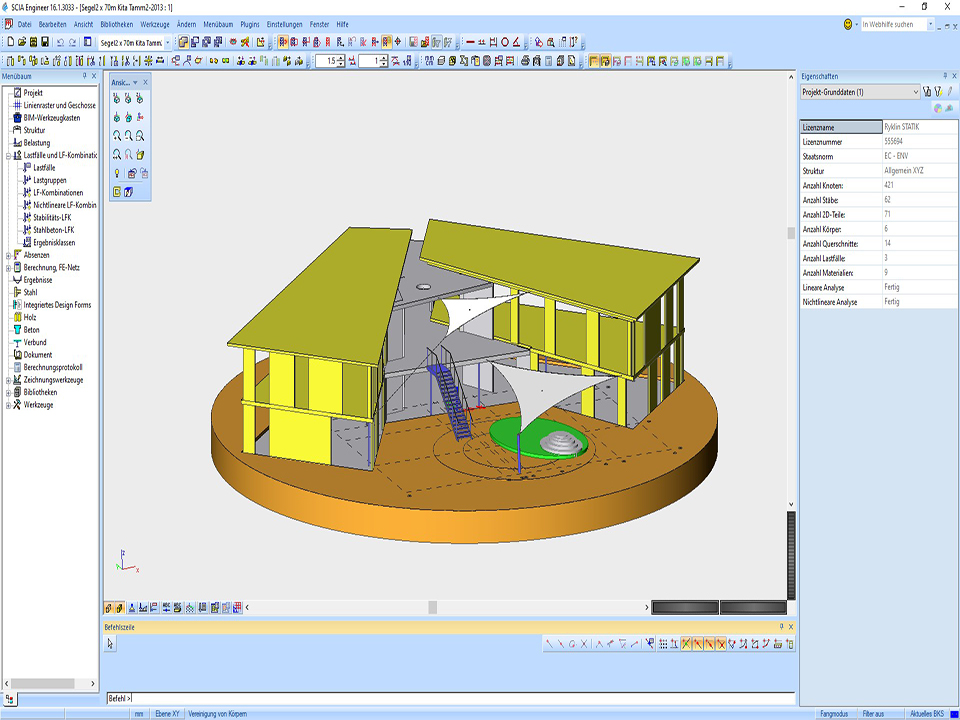
Task: Click the light bulb icon in Ansicht panel
Action: pos(117,173)
